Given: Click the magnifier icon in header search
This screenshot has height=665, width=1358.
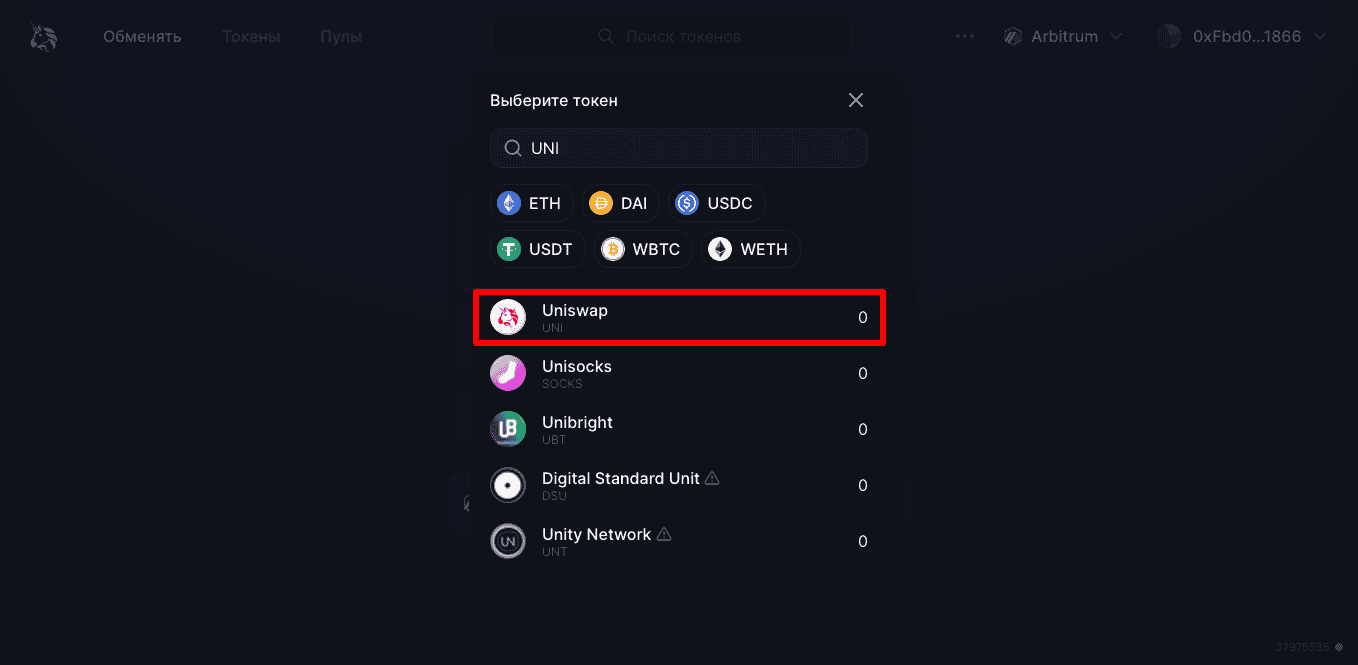Looking at the screenshot, I should pos(606,37).
